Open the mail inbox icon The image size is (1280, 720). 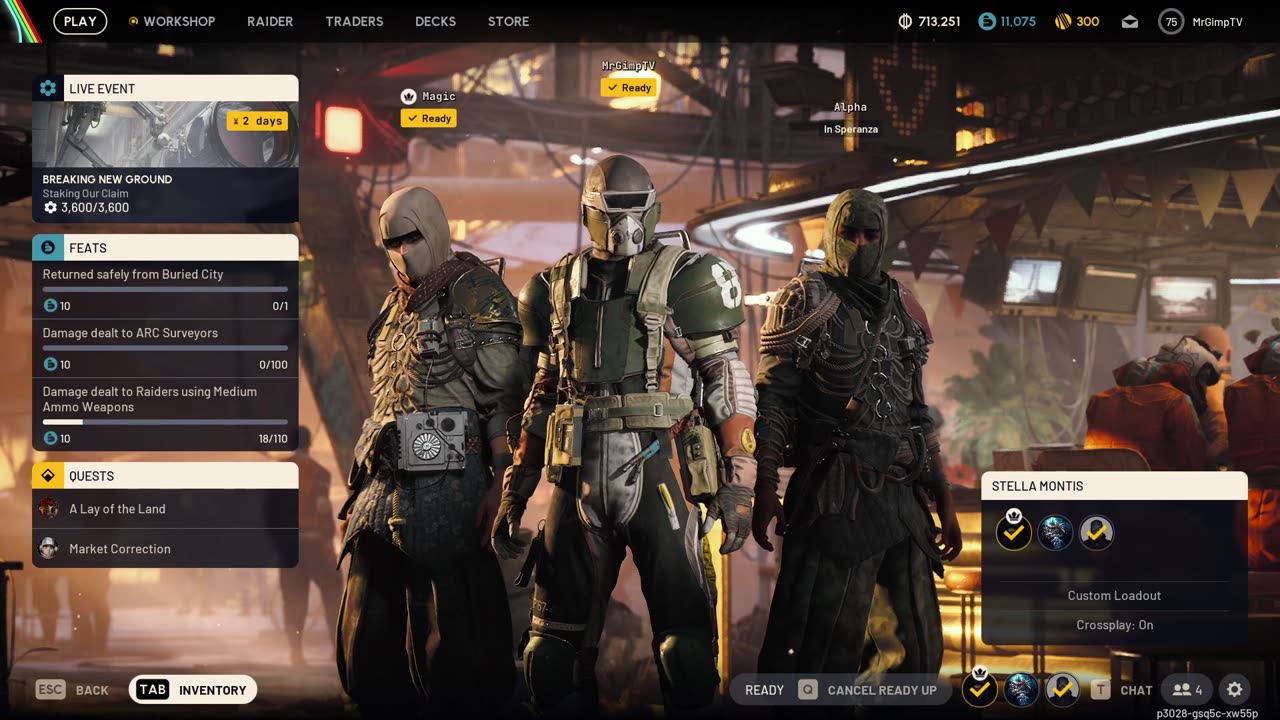tap(1130, 22)
